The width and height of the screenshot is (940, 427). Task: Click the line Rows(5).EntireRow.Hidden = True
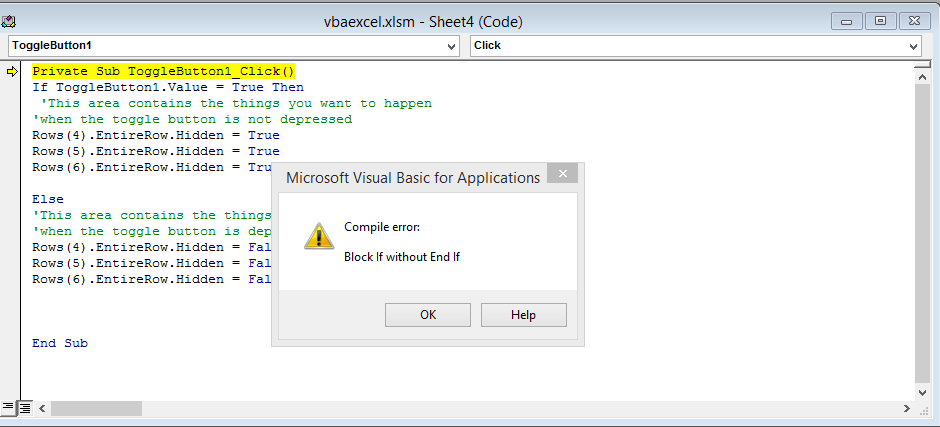(156, 151)
